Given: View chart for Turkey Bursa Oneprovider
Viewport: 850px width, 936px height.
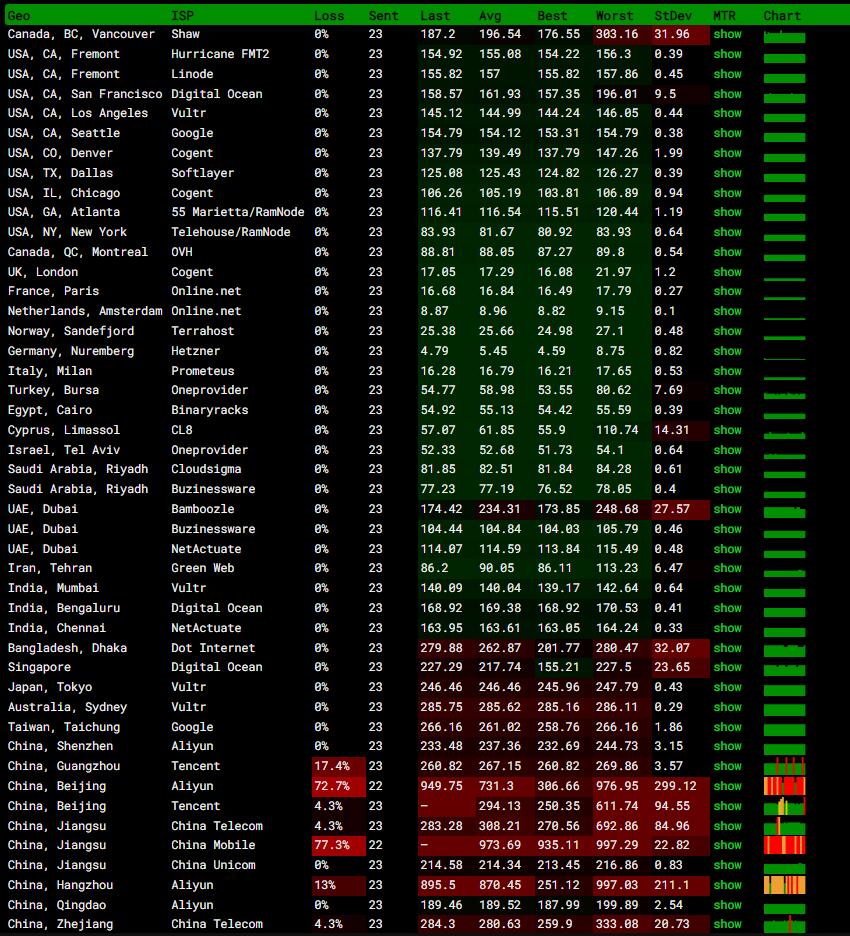Looking at the screenshot, I should (x=784, y=395).
